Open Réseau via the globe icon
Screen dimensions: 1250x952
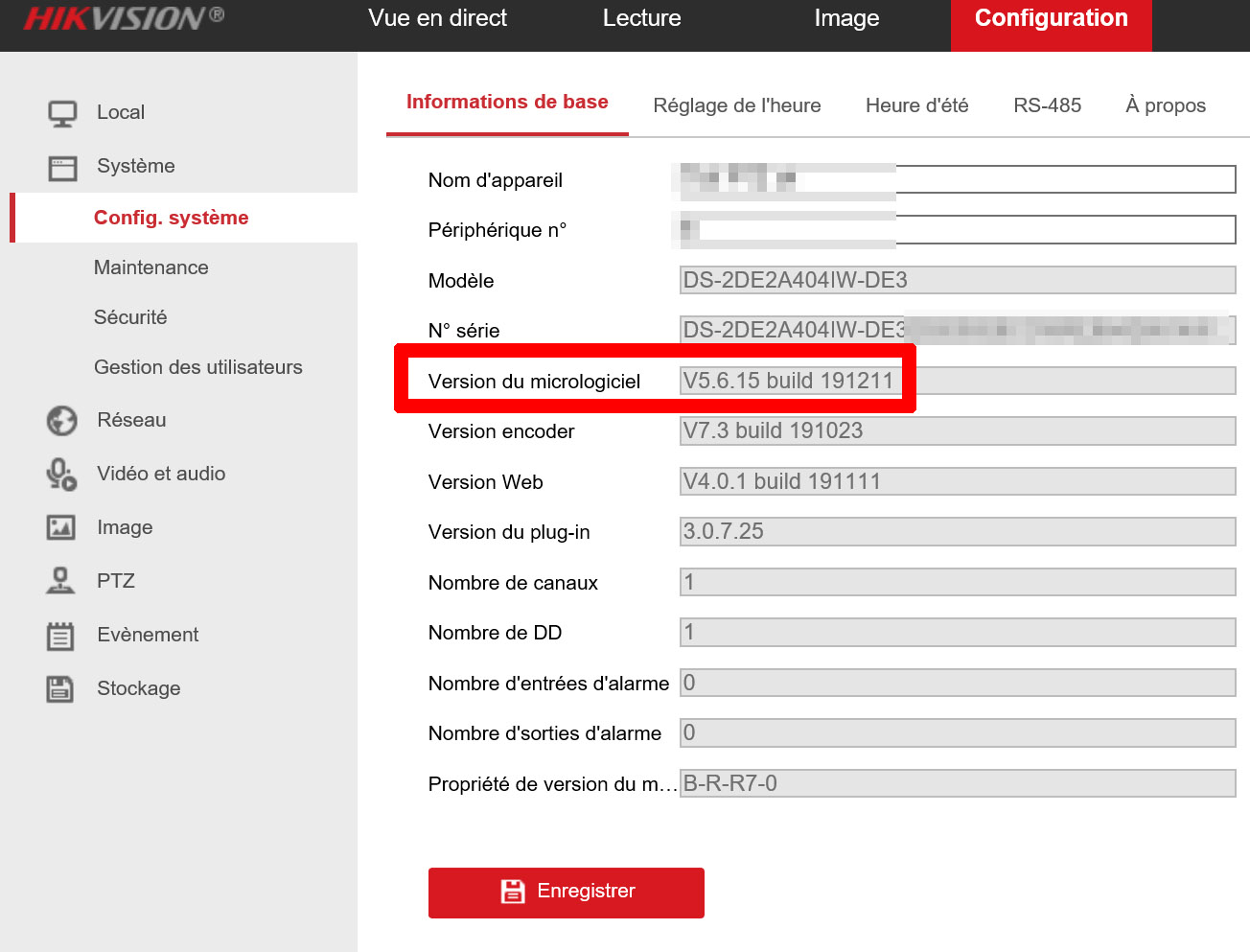(62, 421)
